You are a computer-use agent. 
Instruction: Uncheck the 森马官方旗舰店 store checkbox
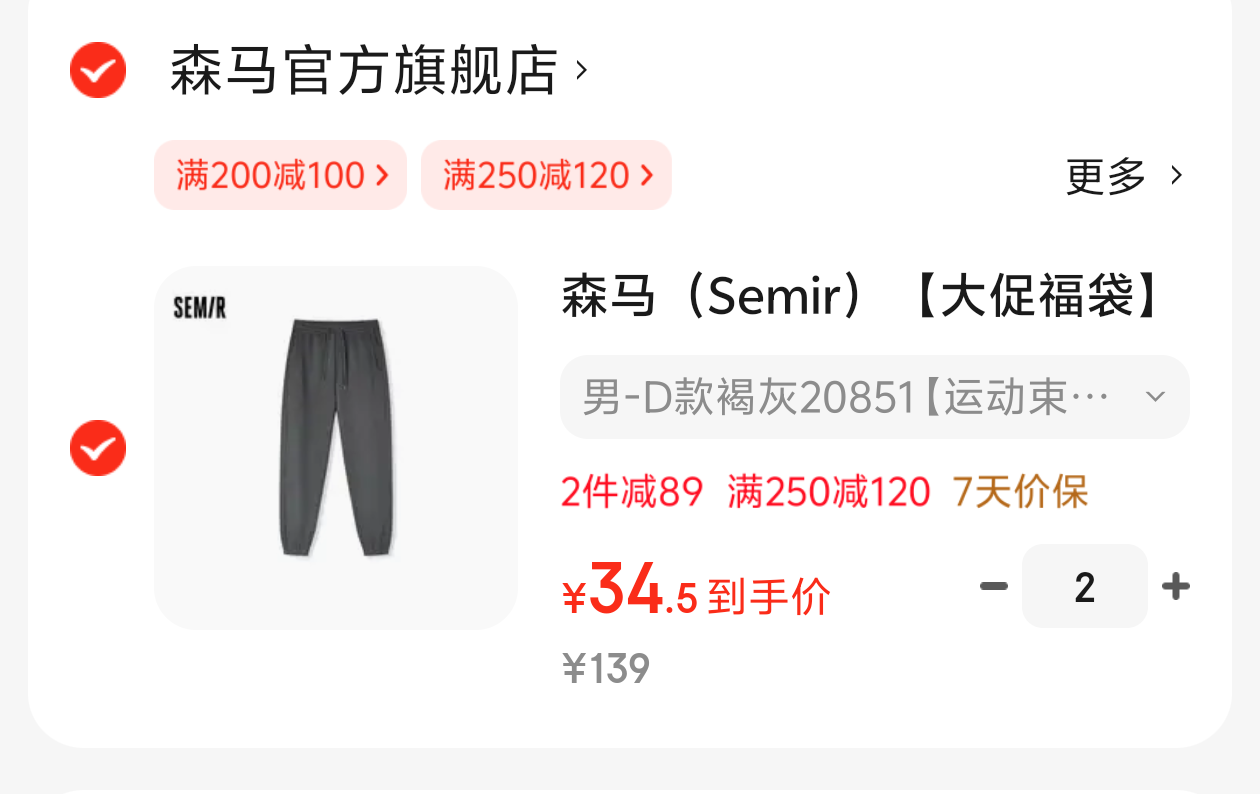point(98,70)
